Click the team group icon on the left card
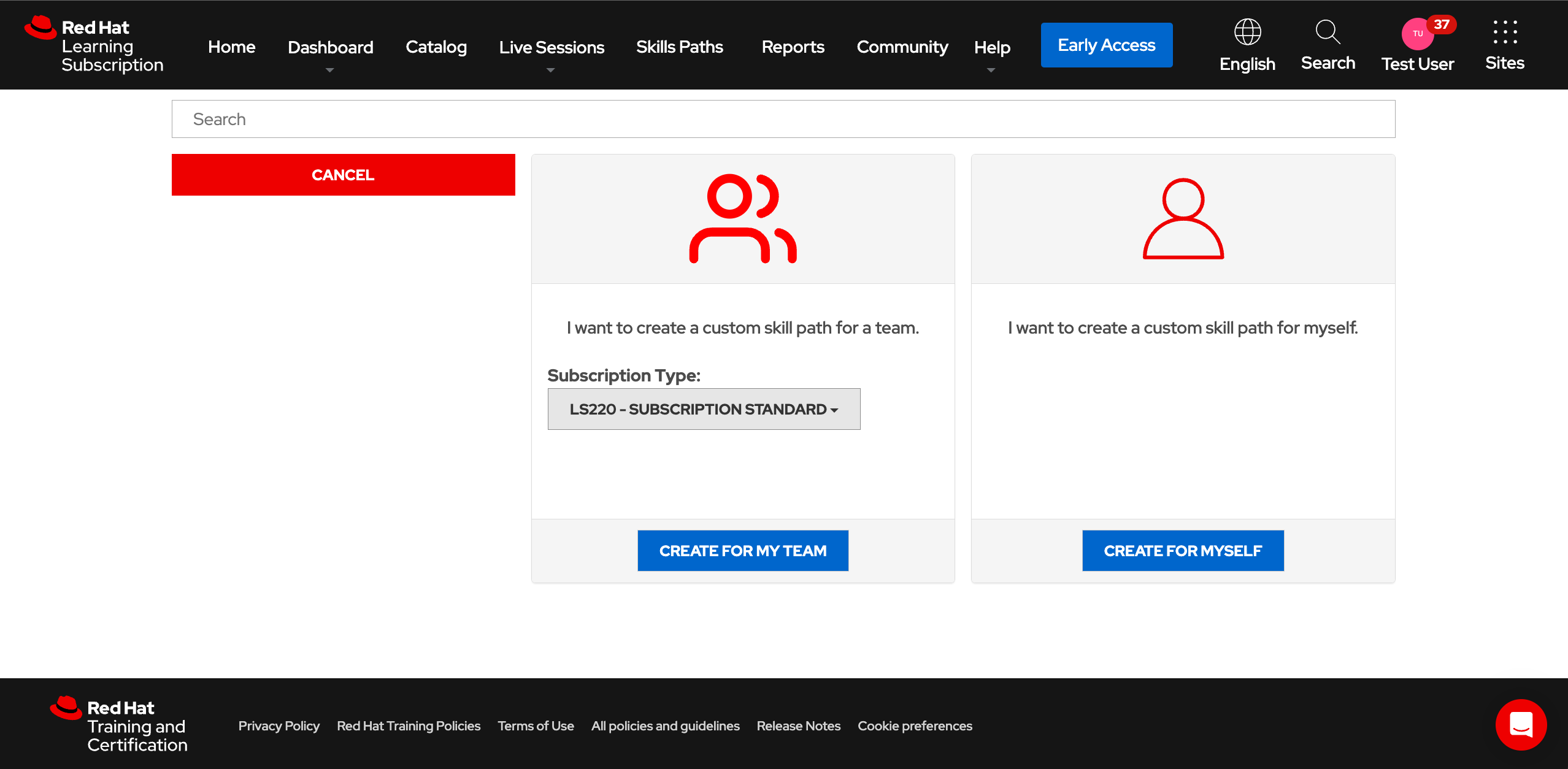1568x769 pixels. point(743,218)
